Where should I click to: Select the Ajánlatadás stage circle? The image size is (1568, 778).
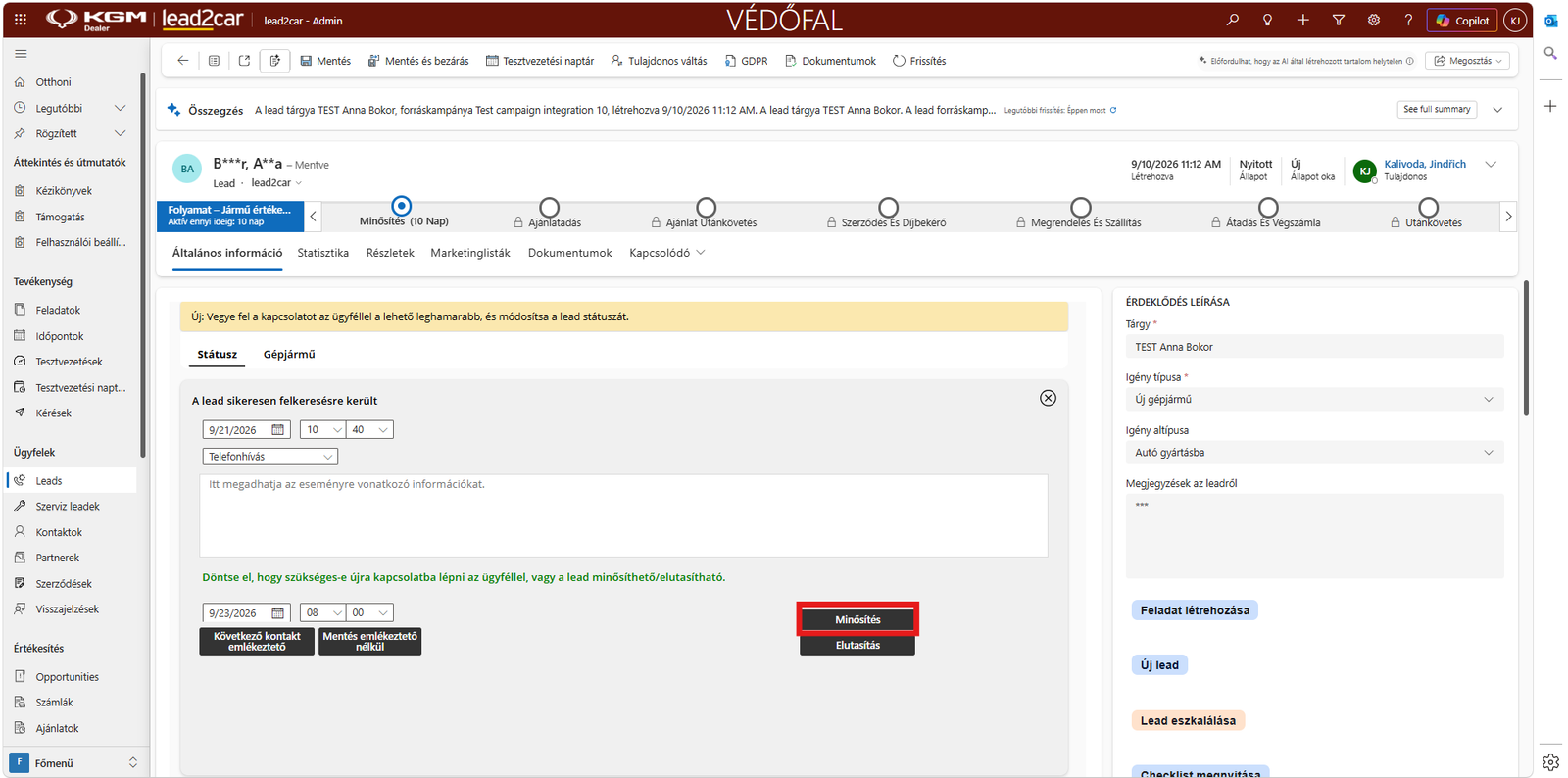pyautogui.click(x=549, y=208)
